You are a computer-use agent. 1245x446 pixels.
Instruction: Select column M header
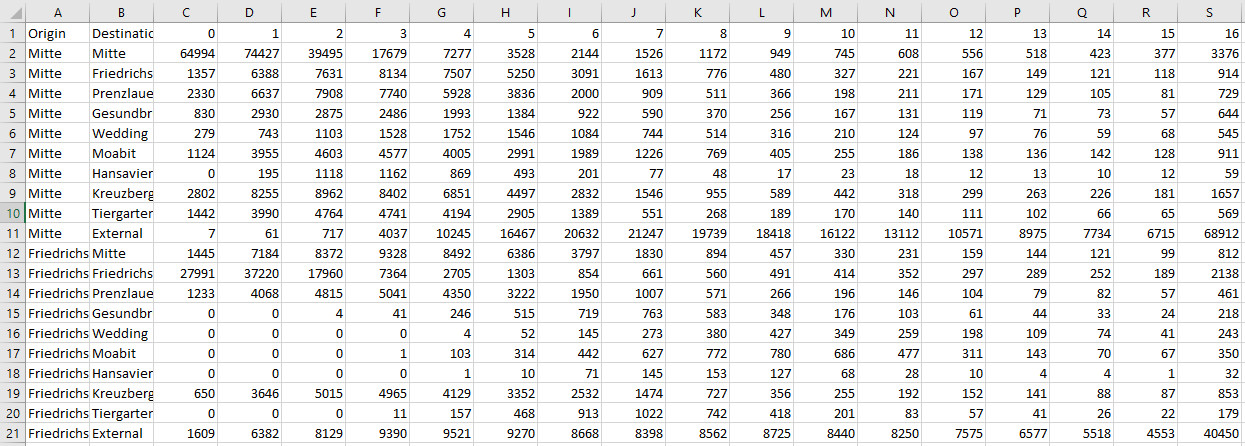825,11
